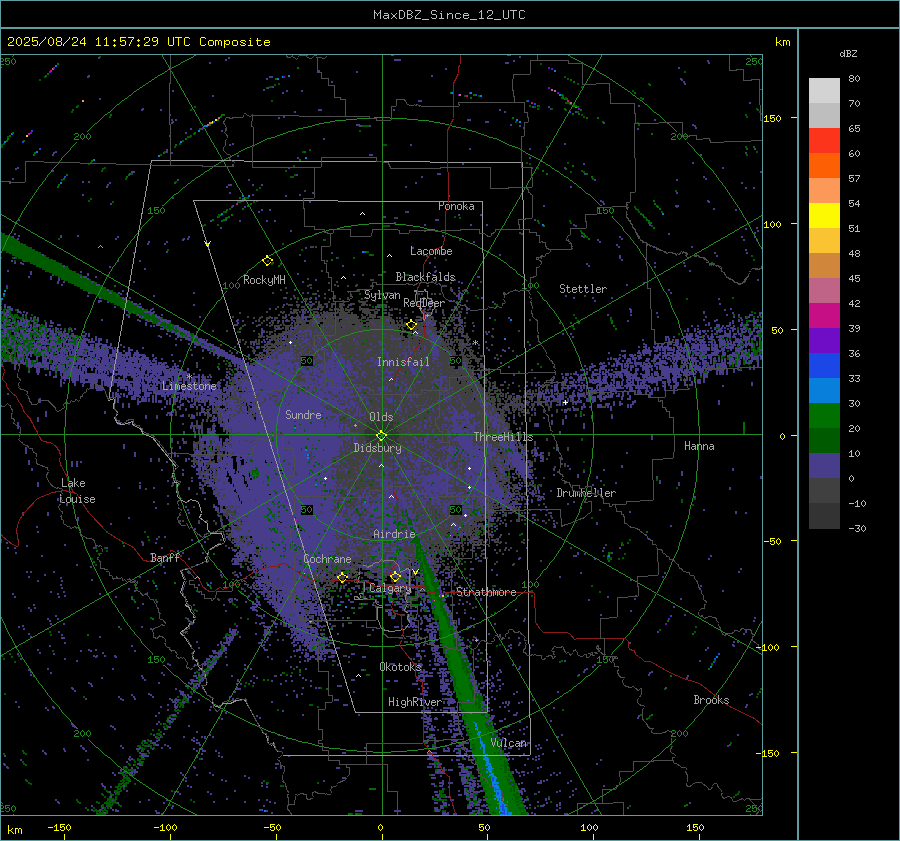Viewport: 900px width, 841px height.
Task: Select the magenta swatch between 42 and 39
Action: pos(824,316)
